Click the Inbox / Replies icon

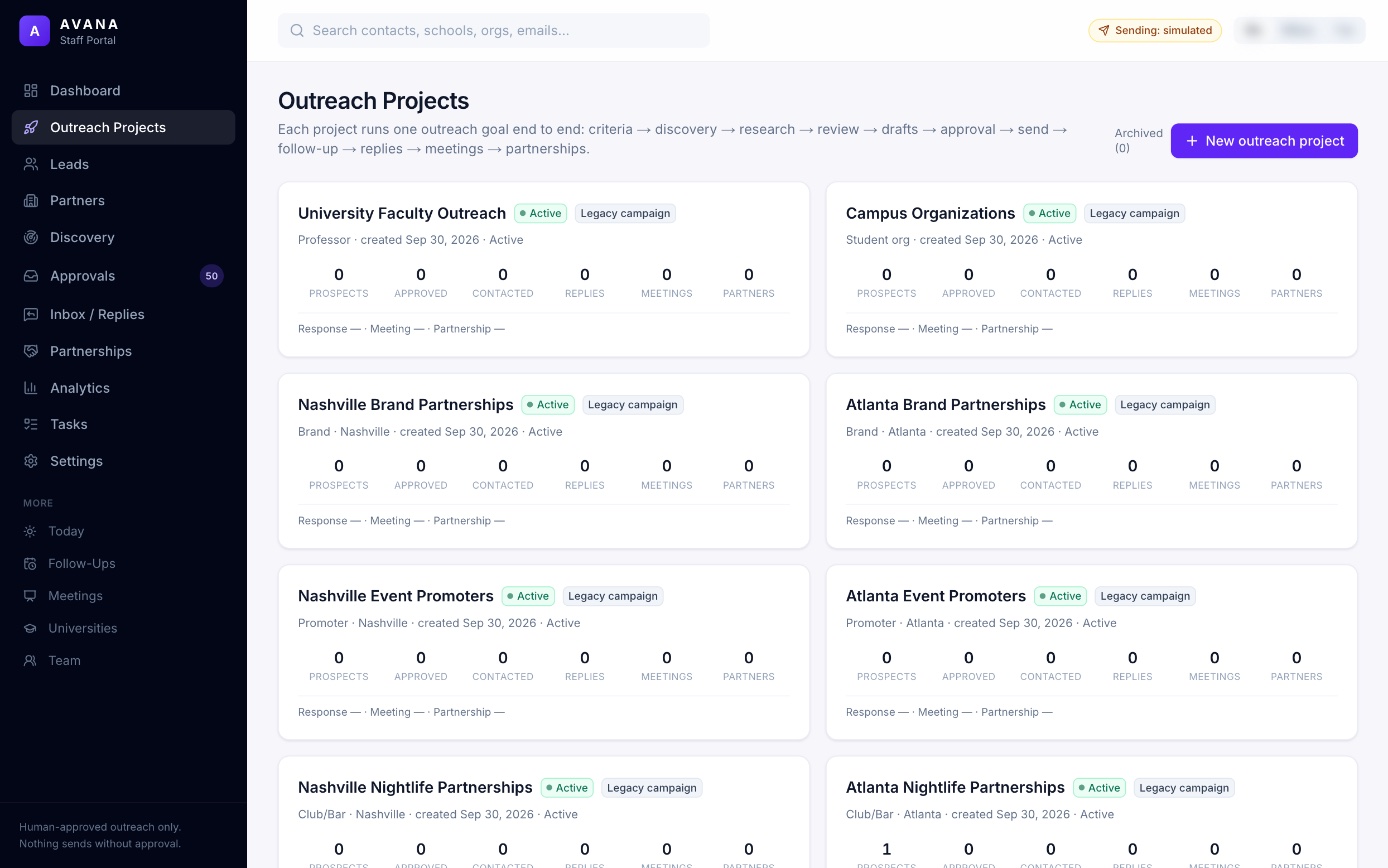tap(31, 314)
